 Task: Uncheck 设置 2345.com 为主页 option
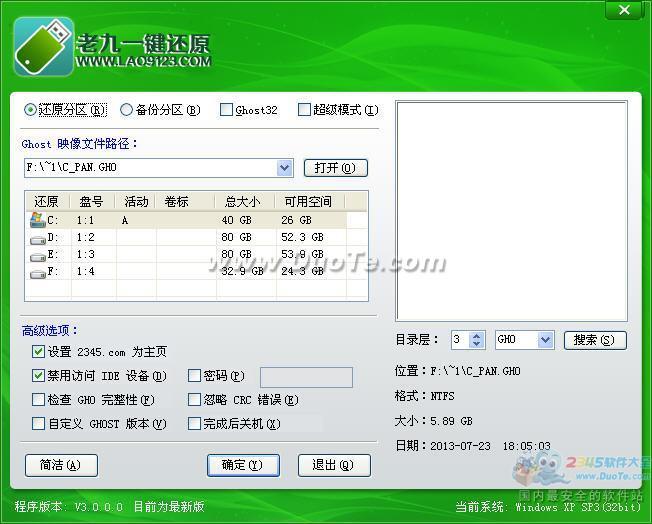[x=38, y=352]
